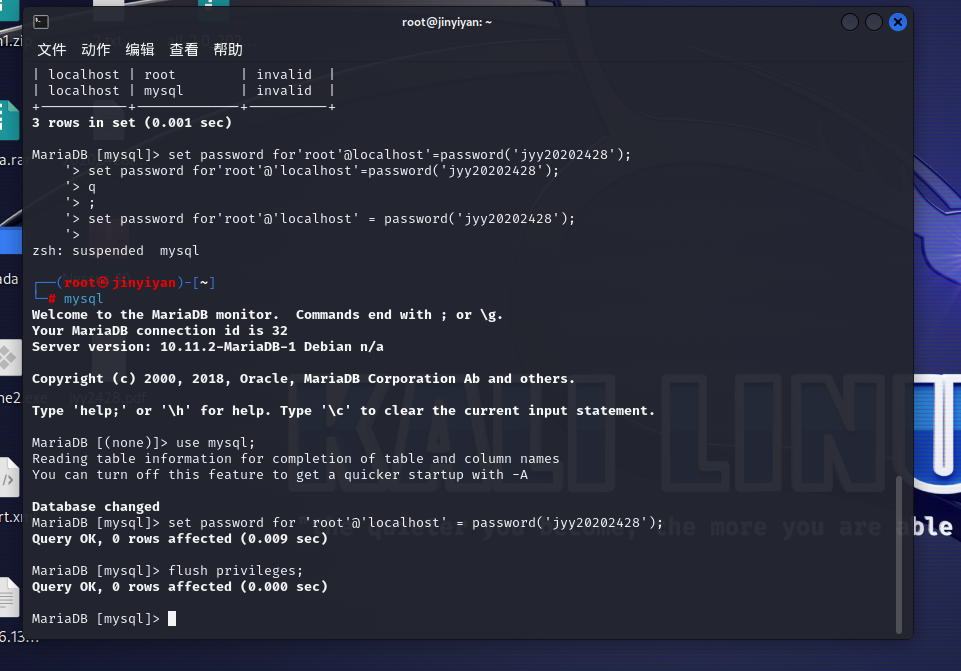Open the 编辑 menu

point(140,50)
